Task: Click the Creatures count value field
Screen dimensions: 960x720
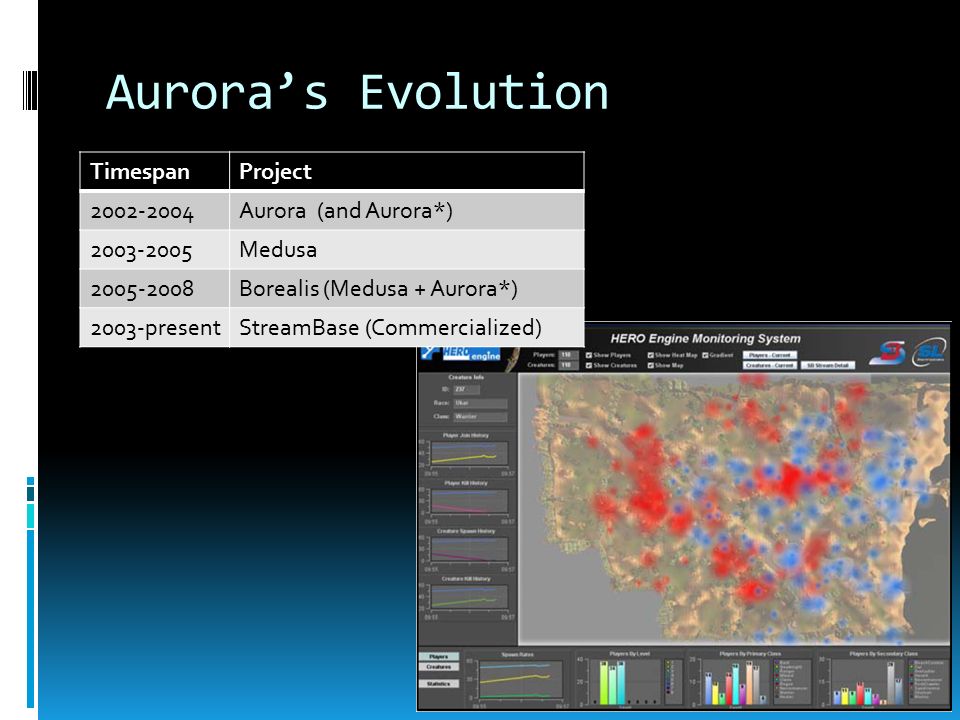Action: click(x=568, y=365)
